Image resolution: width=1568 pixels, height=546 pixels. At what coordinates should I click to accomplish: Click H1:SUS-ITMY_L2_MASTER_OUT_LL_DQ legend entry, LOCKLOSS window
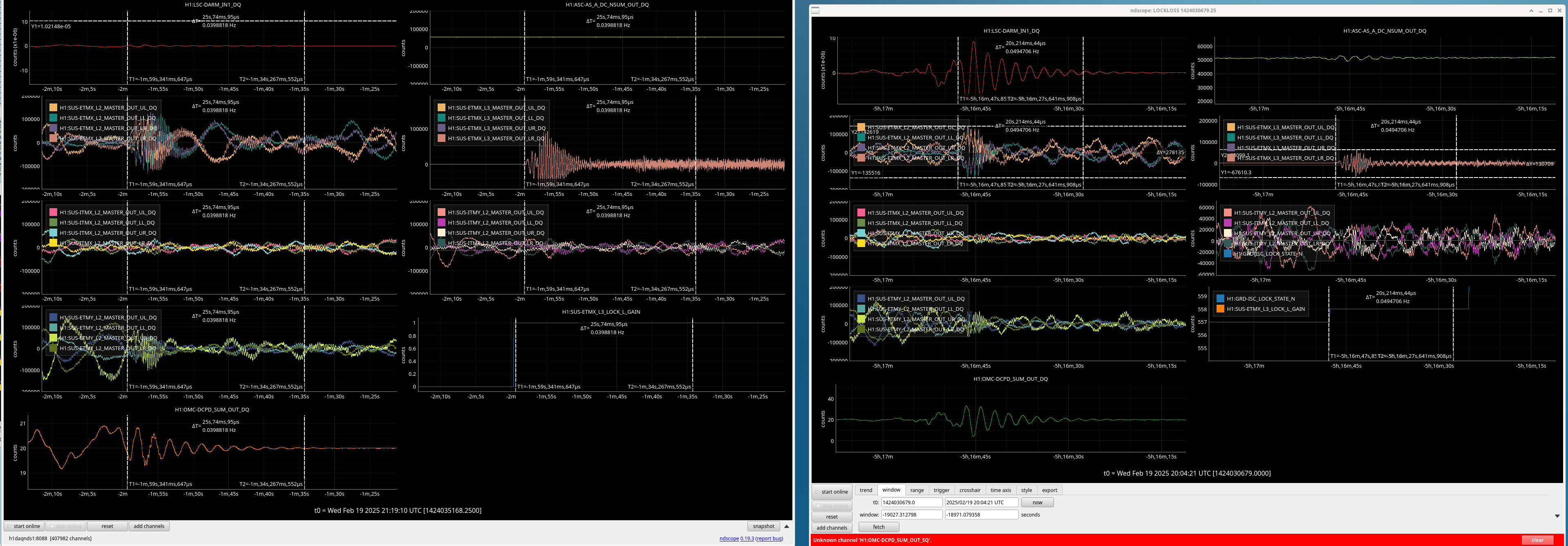coord(1281,223)
